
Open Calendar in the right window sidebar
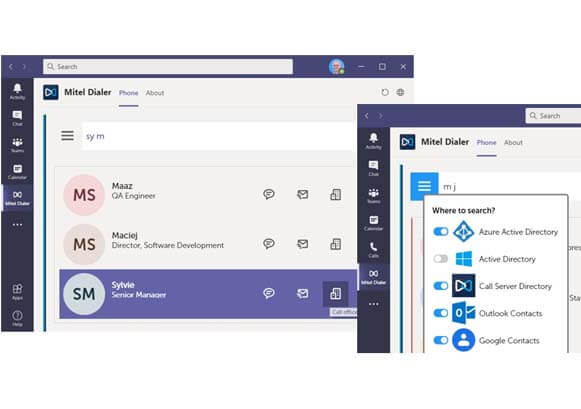tap(374, 223)
